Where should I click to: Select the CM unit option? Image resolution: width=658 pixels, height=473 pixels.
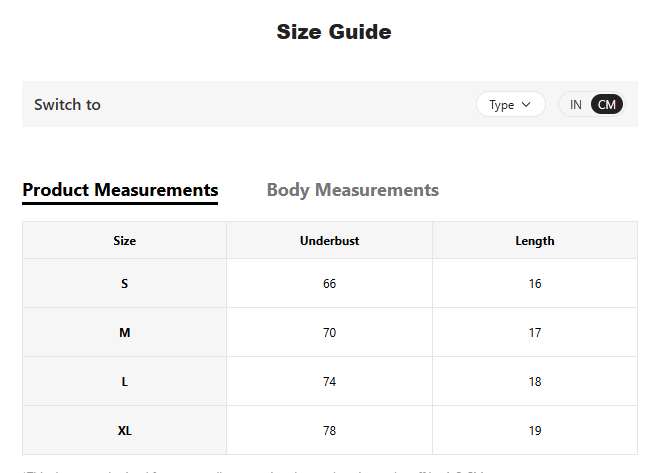[606, 105]
